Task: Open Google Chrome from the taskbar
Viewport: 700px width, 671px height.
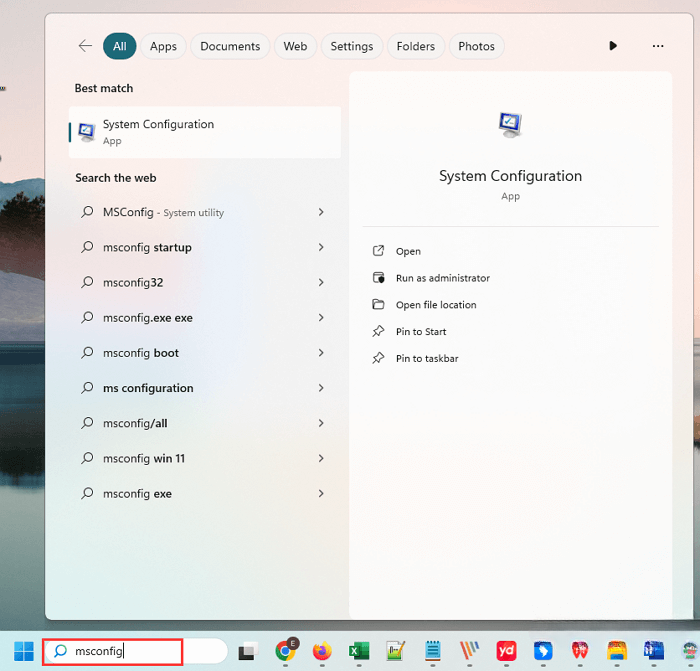Action: 286,650
